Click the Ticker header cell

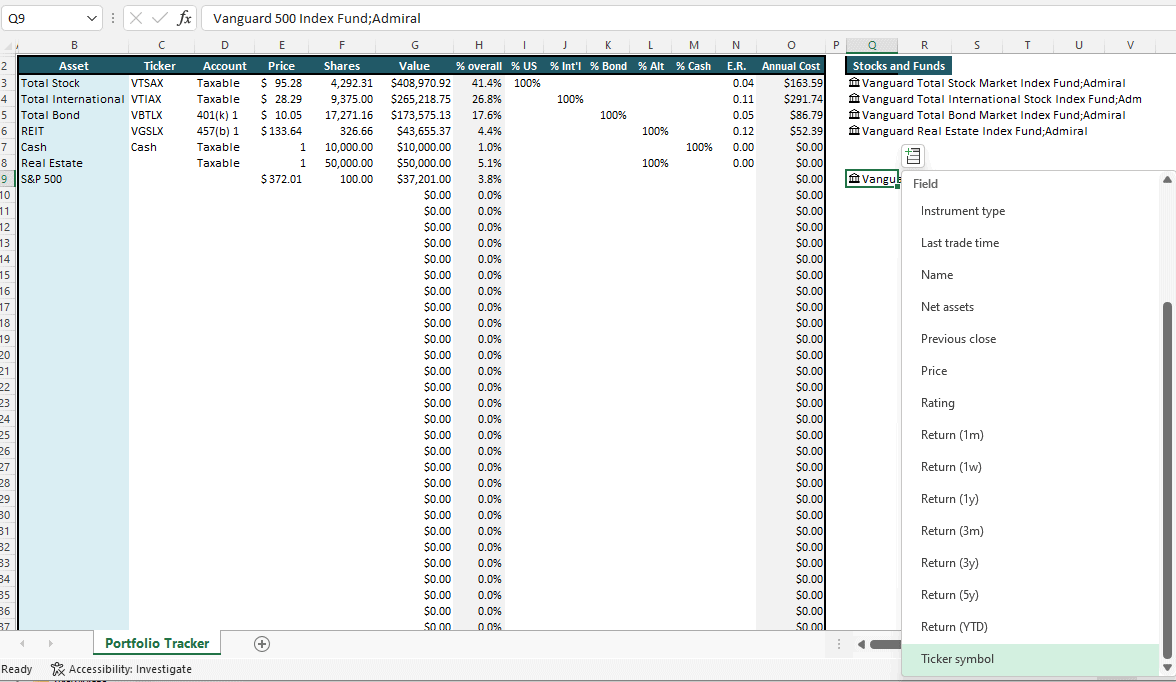pyautogui.click(x=160, y=66)
